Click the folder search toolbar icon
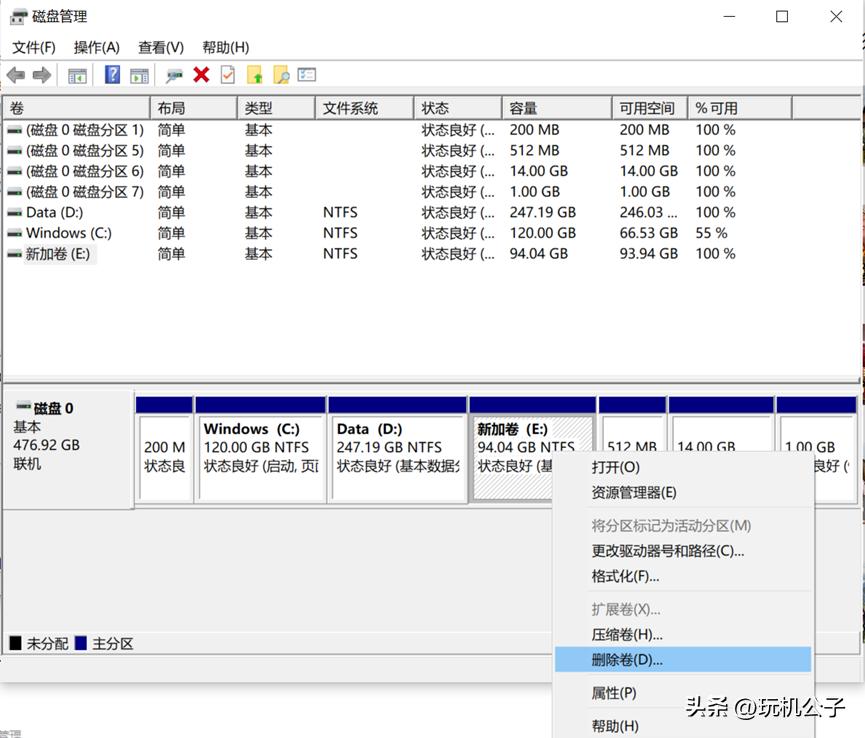Image resolution: width=865 pixels, height=738 pixels. tap(281, 75)
